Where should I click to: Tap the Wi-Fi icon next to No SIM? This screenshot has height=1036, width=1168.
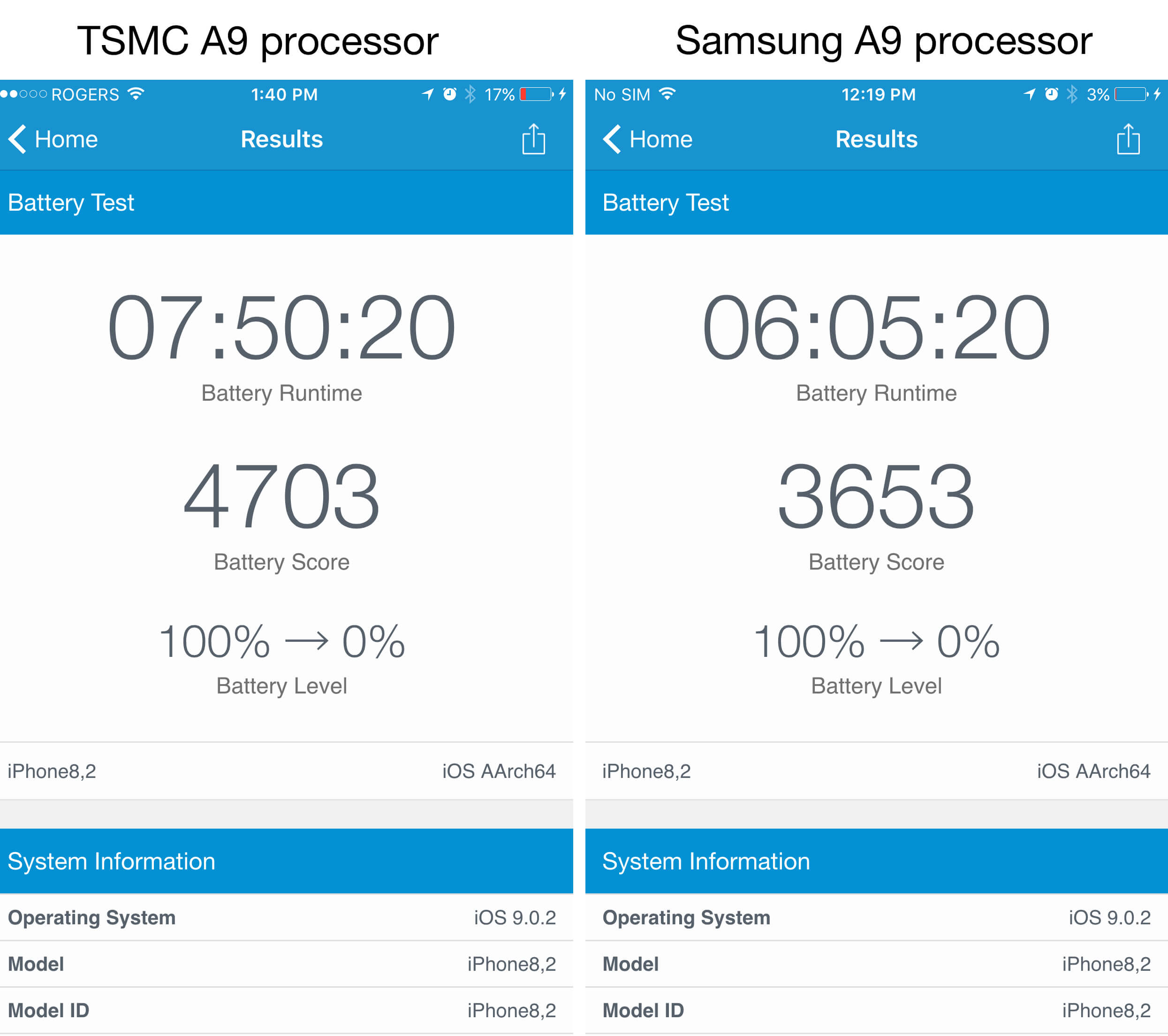pos(667,94)
